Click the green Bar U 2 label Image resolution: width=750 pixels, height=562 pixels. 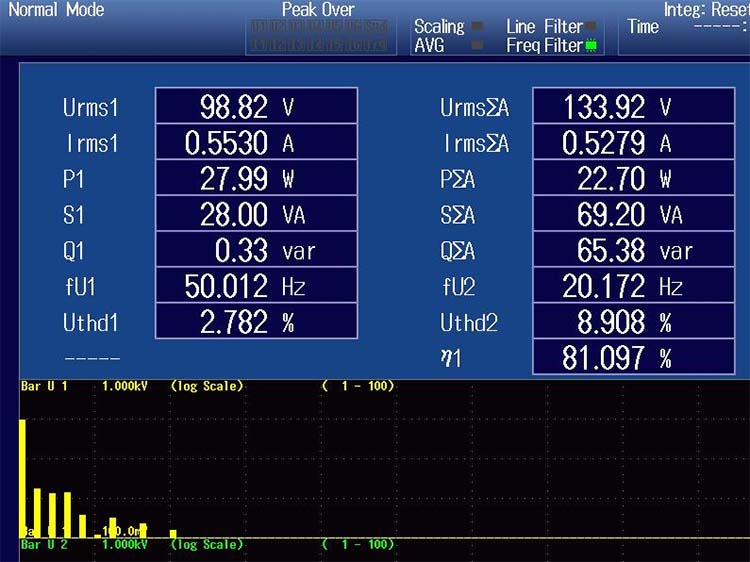click(44, 545)
